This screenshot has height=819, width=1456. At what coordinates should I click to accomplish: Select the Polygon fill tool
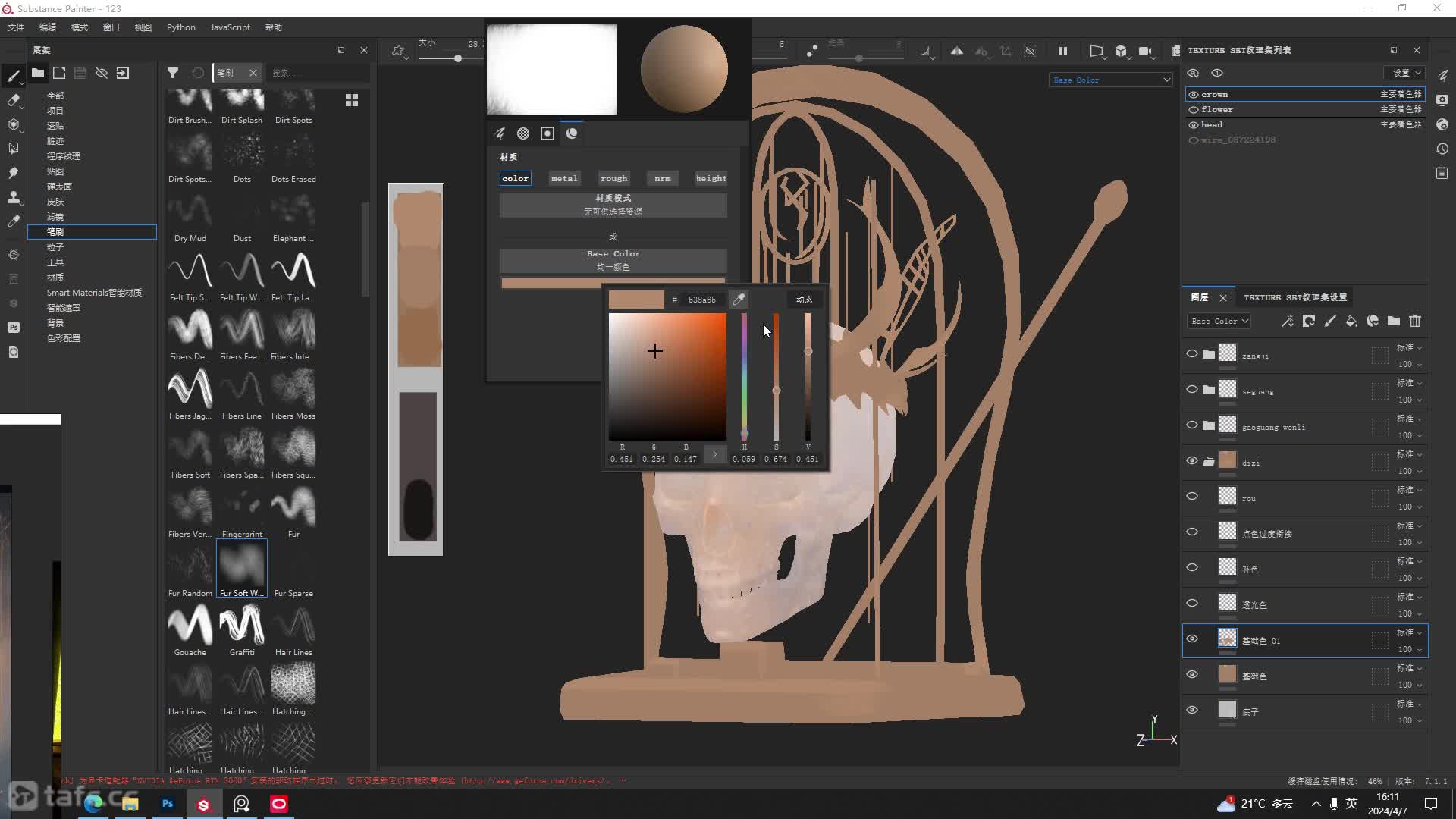(x=13, y=149)
